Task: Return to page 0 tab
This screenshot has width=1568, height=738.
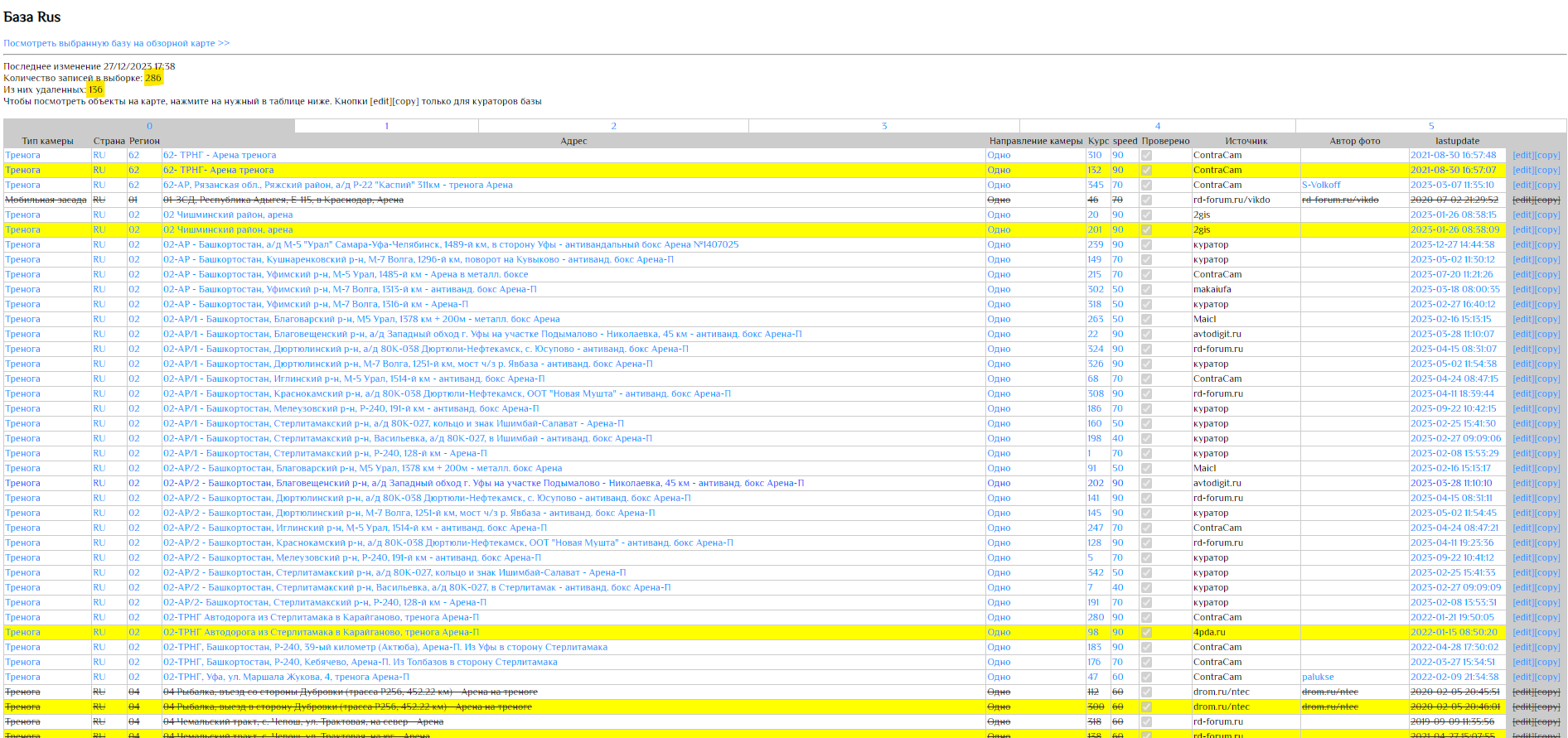Action: pos(149,126)
